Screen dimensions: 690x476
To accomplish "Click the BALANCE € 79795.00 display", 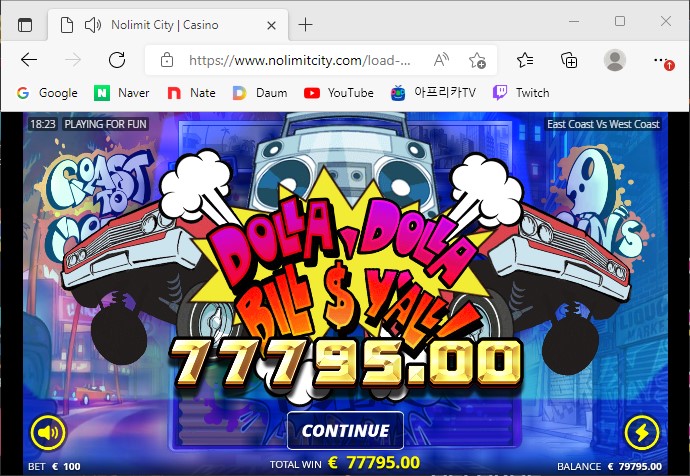I will coord(609,466).
